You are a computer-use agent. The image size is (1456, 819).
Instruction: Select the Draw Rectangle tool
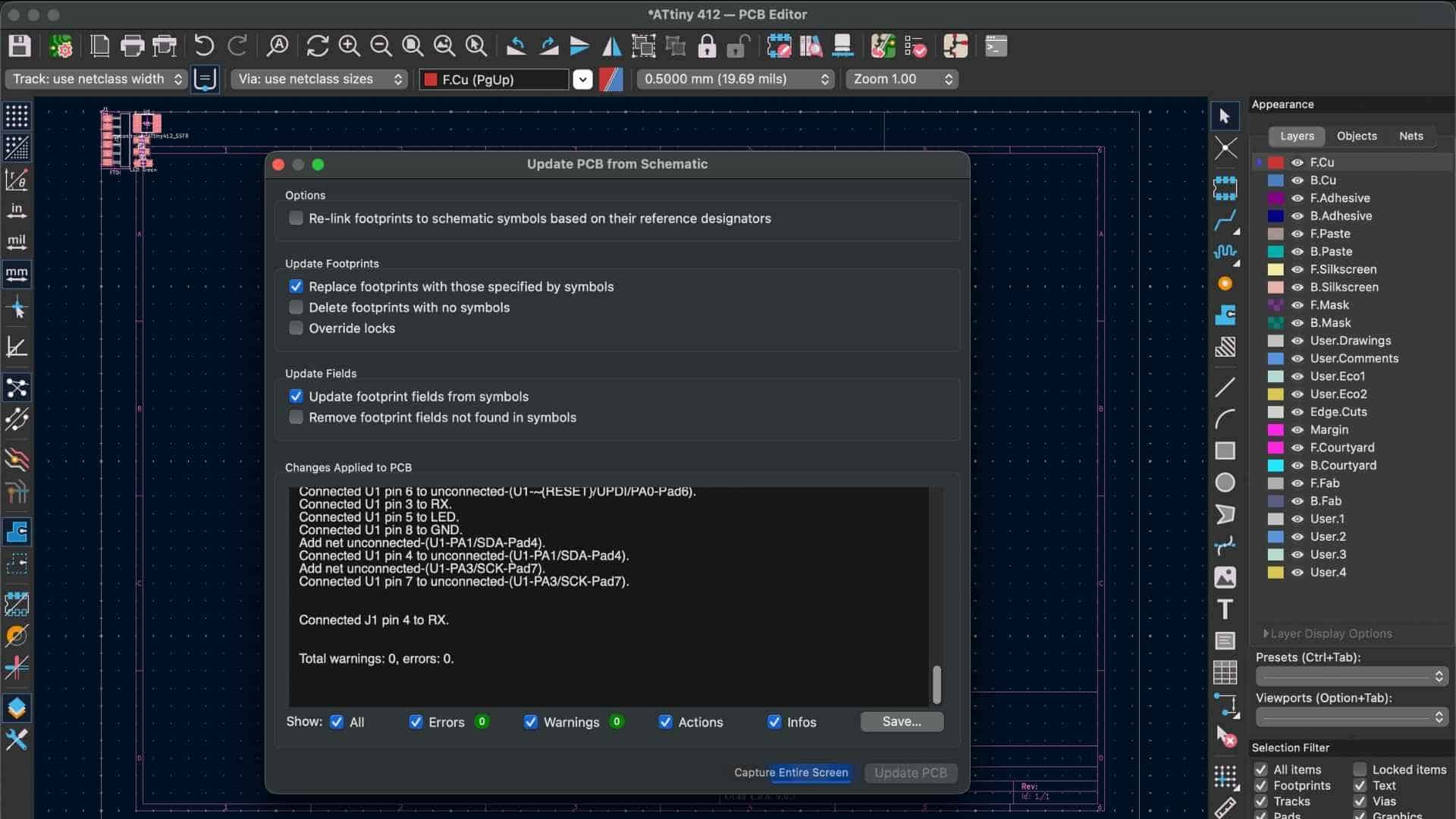[1225, 450]
